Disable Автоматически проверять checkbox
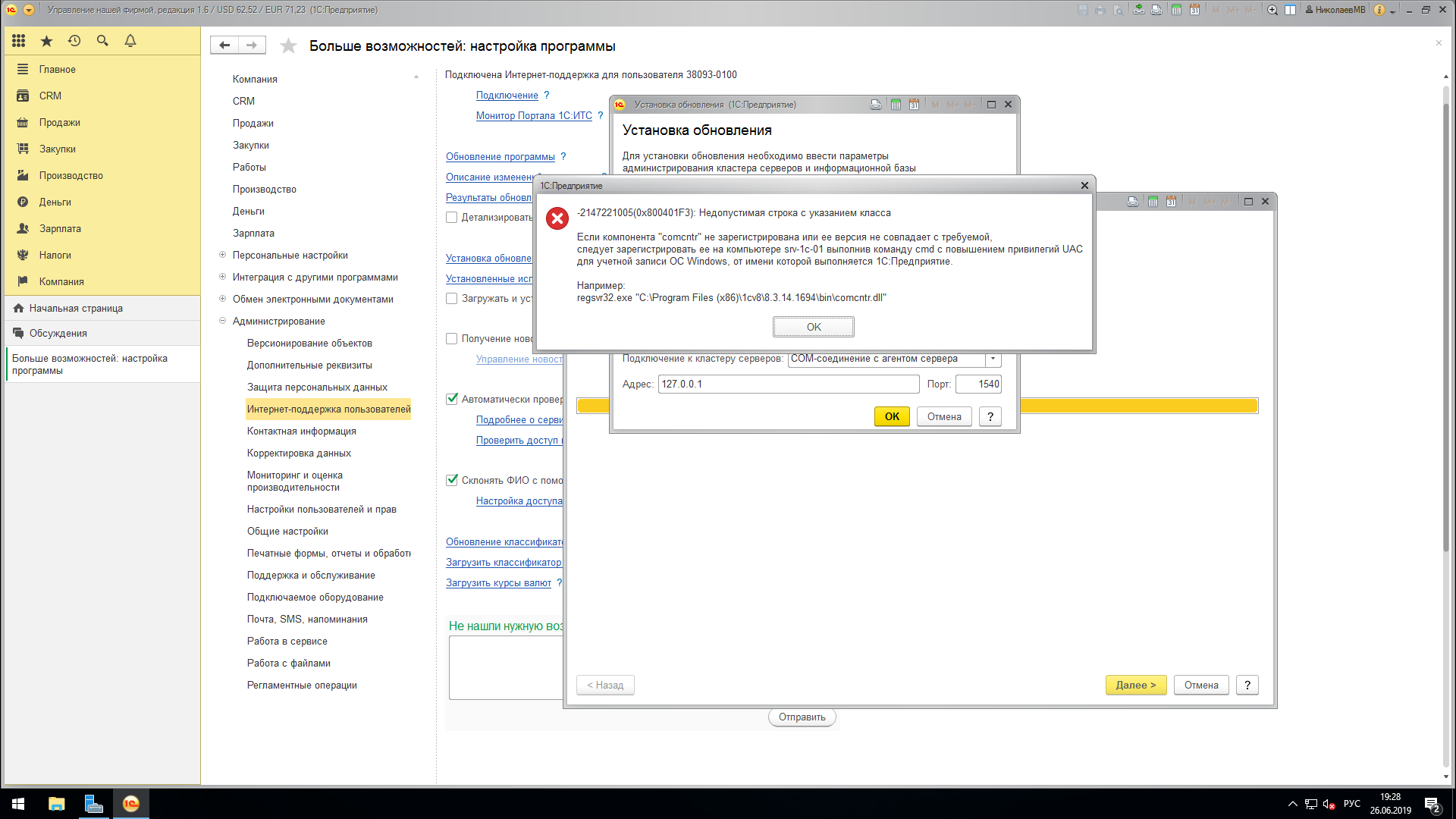Screen dimensions: 1456x819 pyautogui.click(x=452, y=399)
